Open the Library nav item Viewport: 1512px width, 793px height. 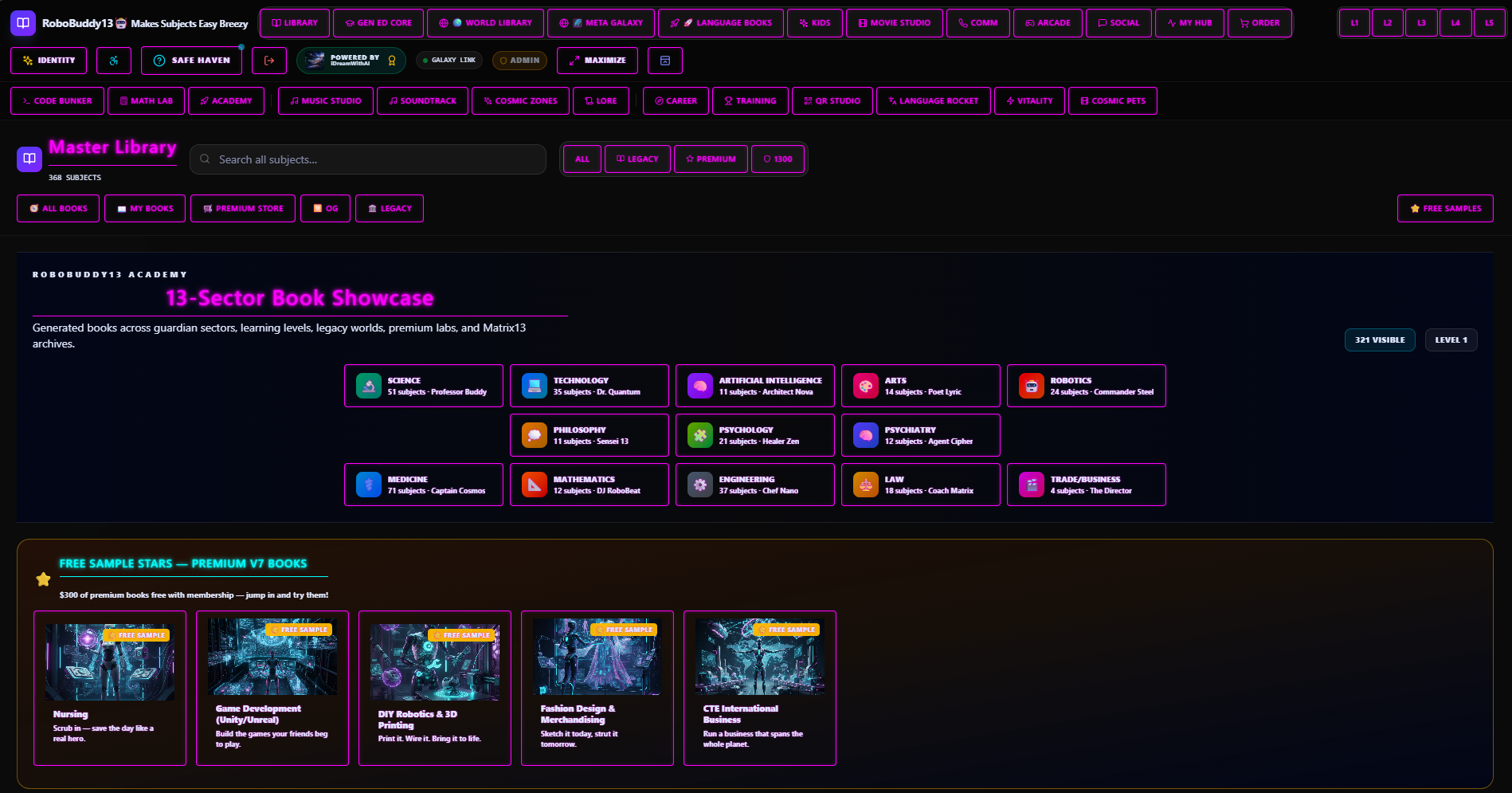[x=295, y=23]
